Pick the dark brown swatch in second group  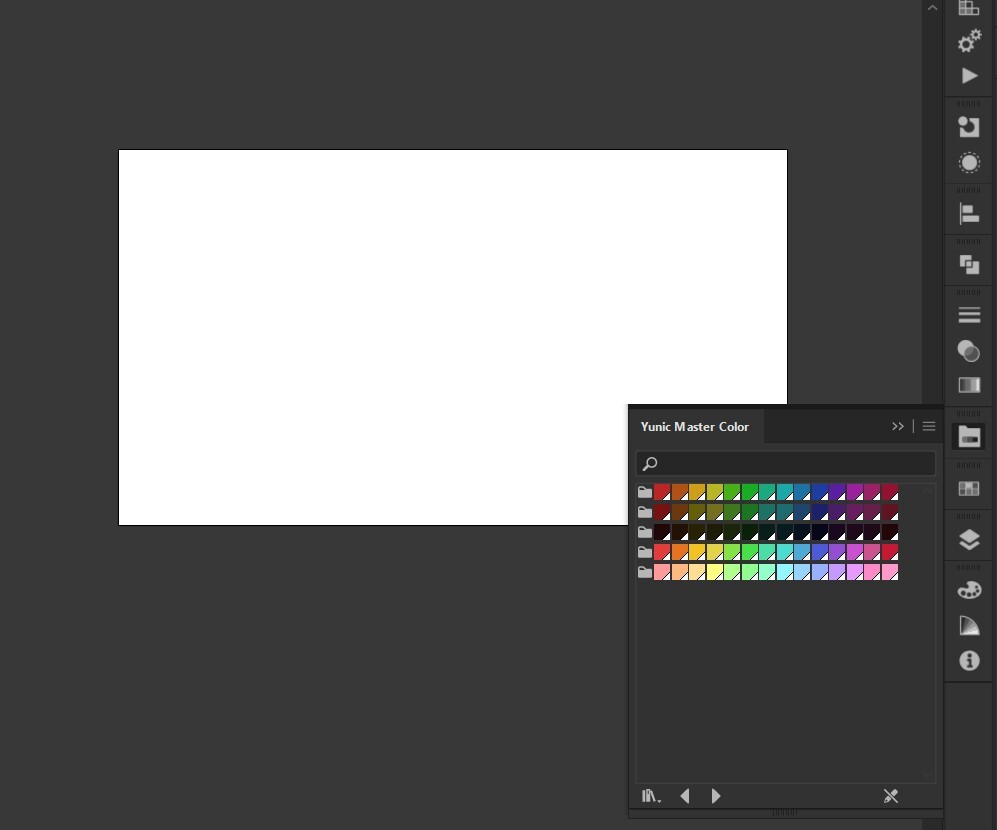tap(680, 512)
